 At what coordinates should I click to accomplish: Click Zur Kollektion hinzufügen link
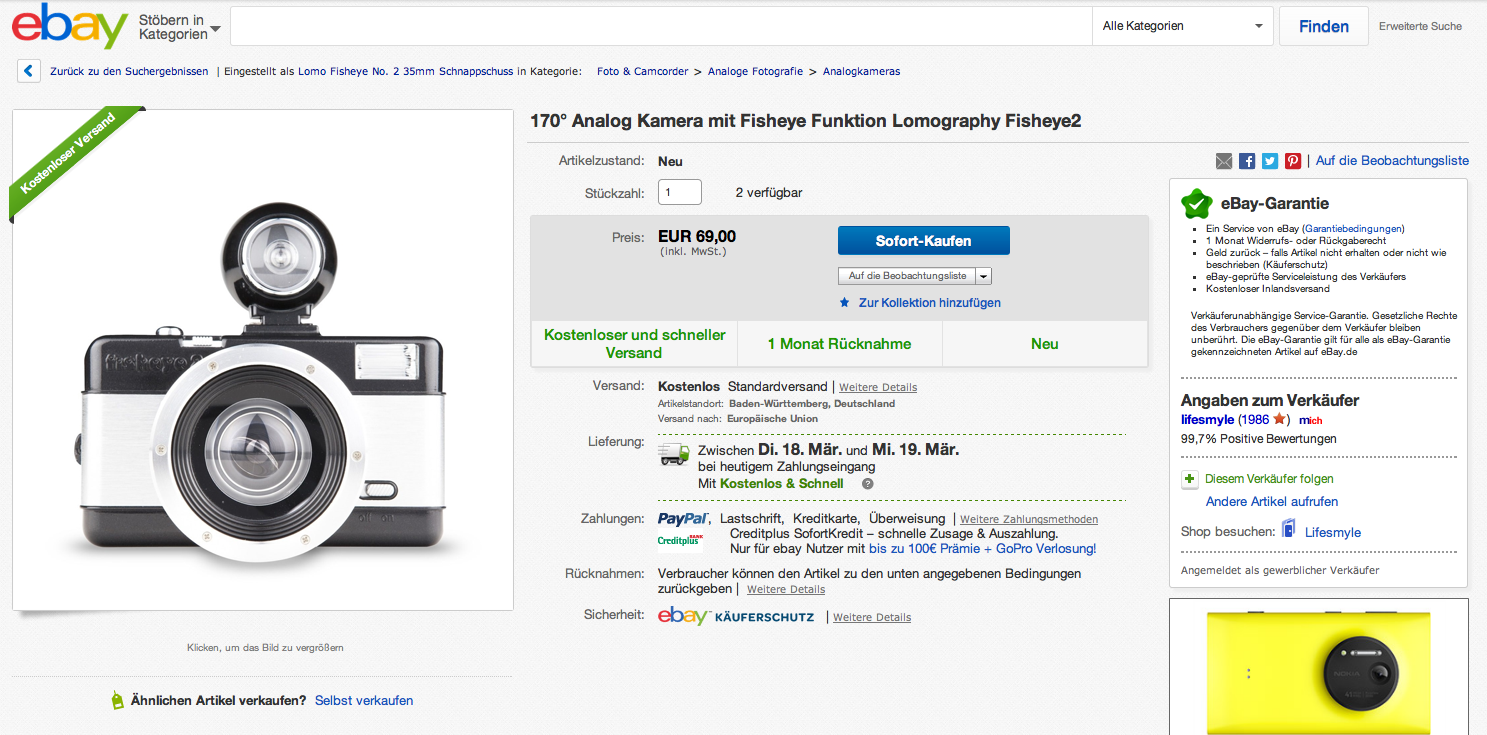(929, 303)
